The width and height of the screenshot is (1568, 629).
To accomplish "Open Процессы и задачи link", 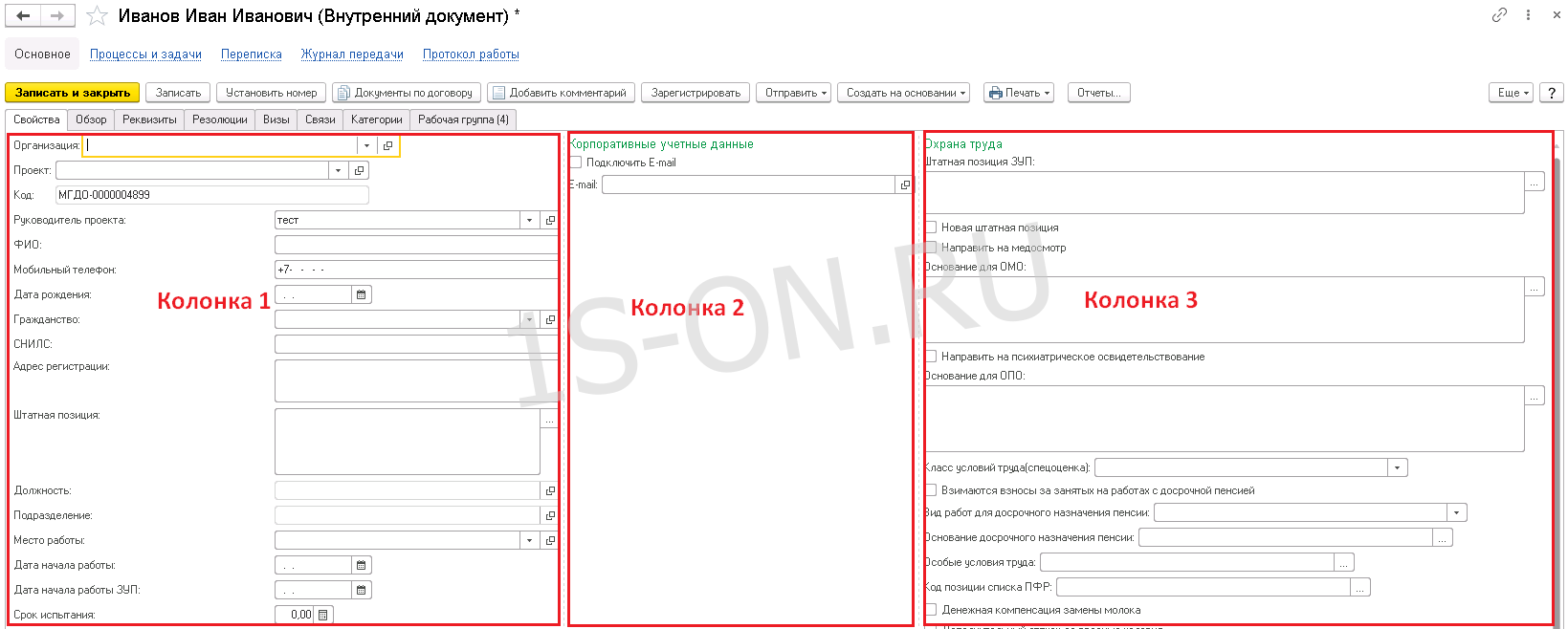I will (145, 54).
